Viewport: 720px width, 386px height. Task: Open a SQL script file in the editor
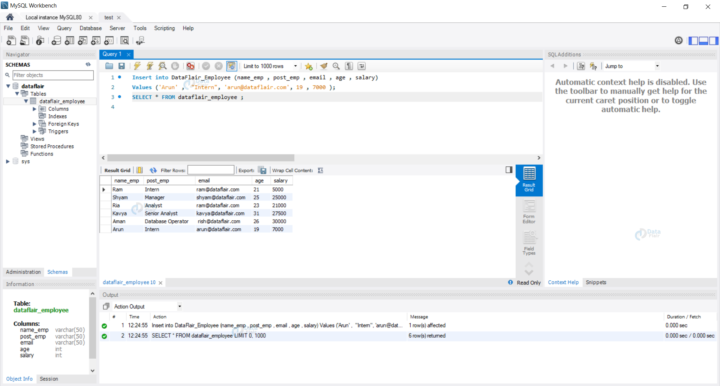click(109, 66)
